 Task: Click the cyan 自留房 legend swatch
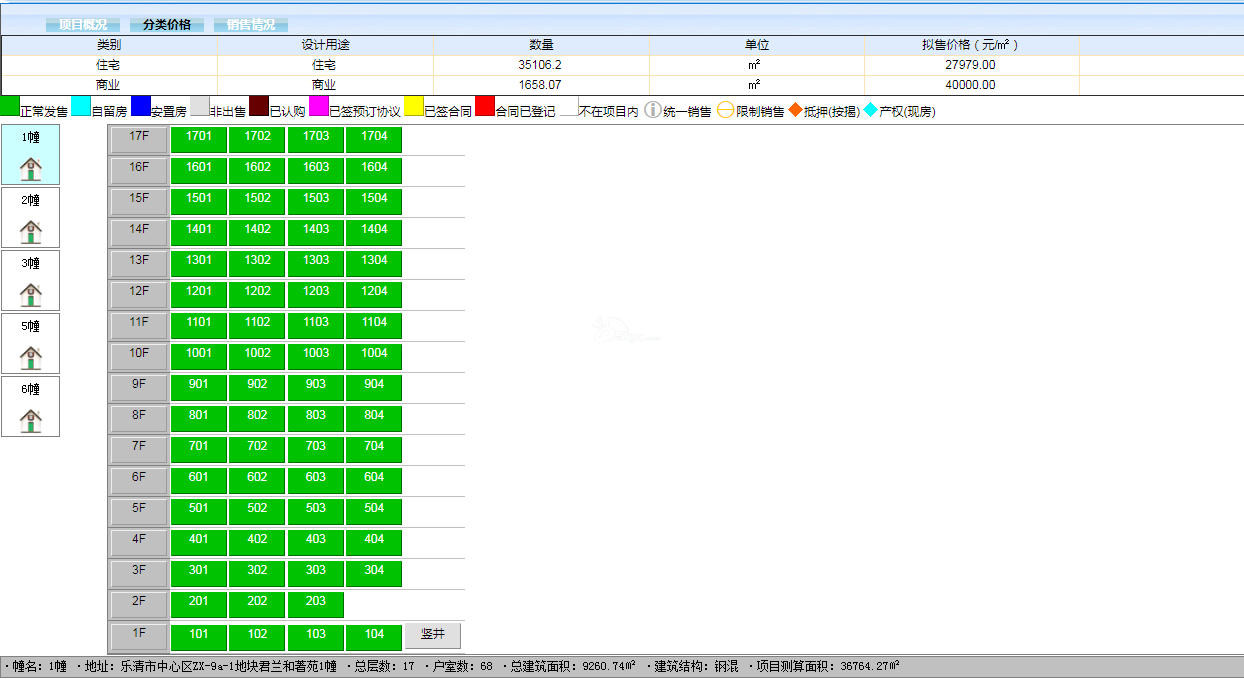(x=81, y=106)
